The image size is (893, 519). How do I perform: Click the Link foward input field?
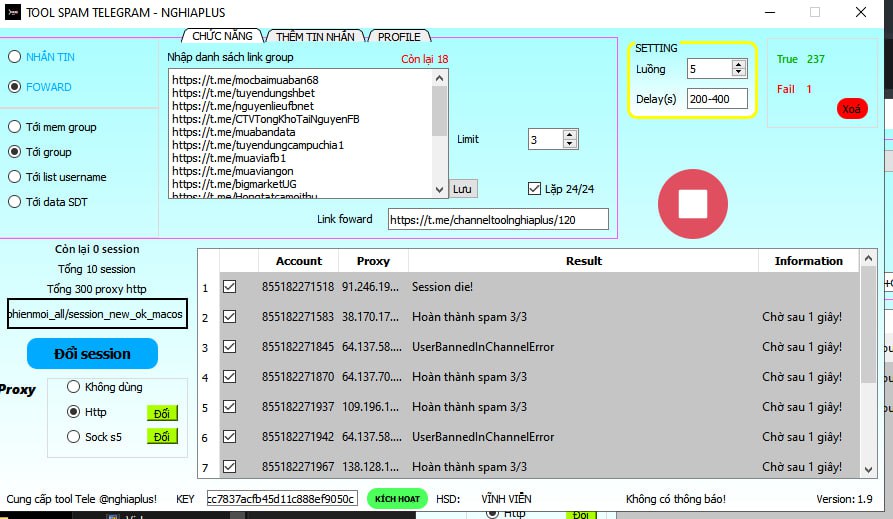pos(498,219)
